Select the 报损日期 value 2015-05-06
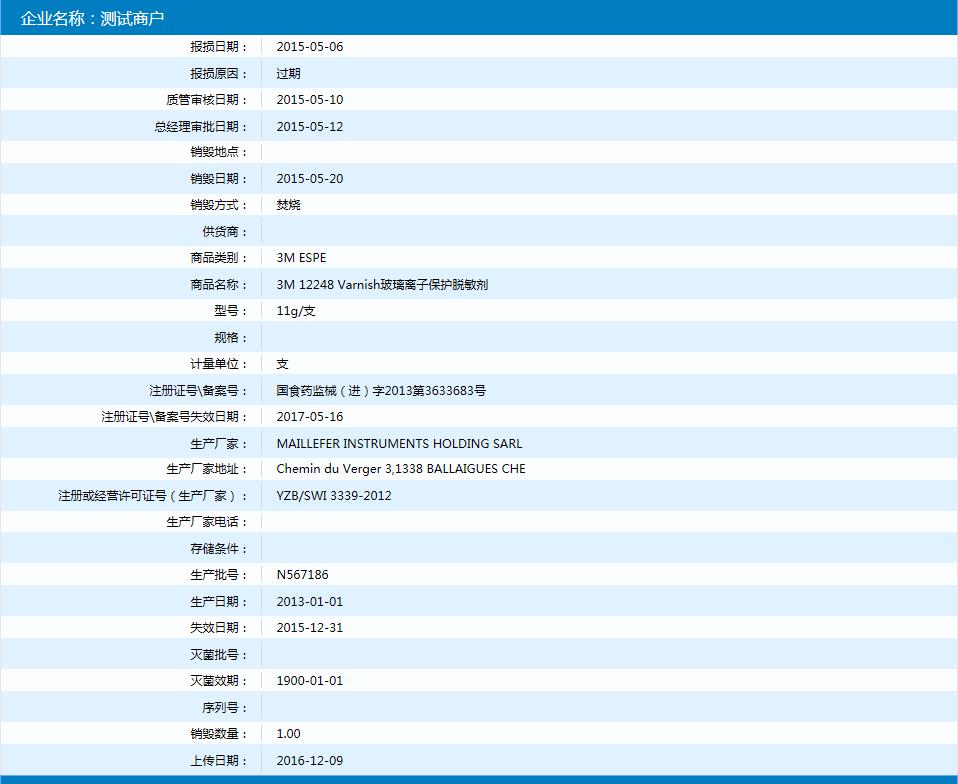958x784 pixels. coord(310,46)
